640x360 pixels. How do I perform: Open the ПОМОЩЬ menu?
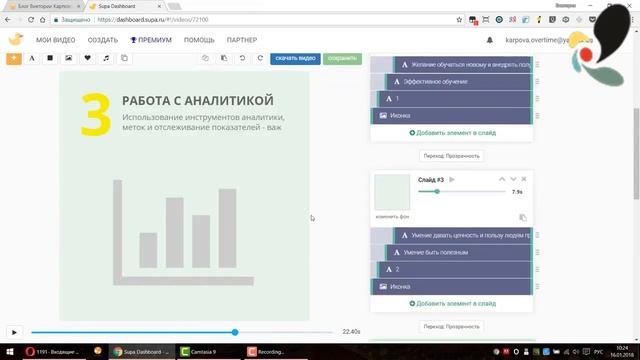pos(199,40)
